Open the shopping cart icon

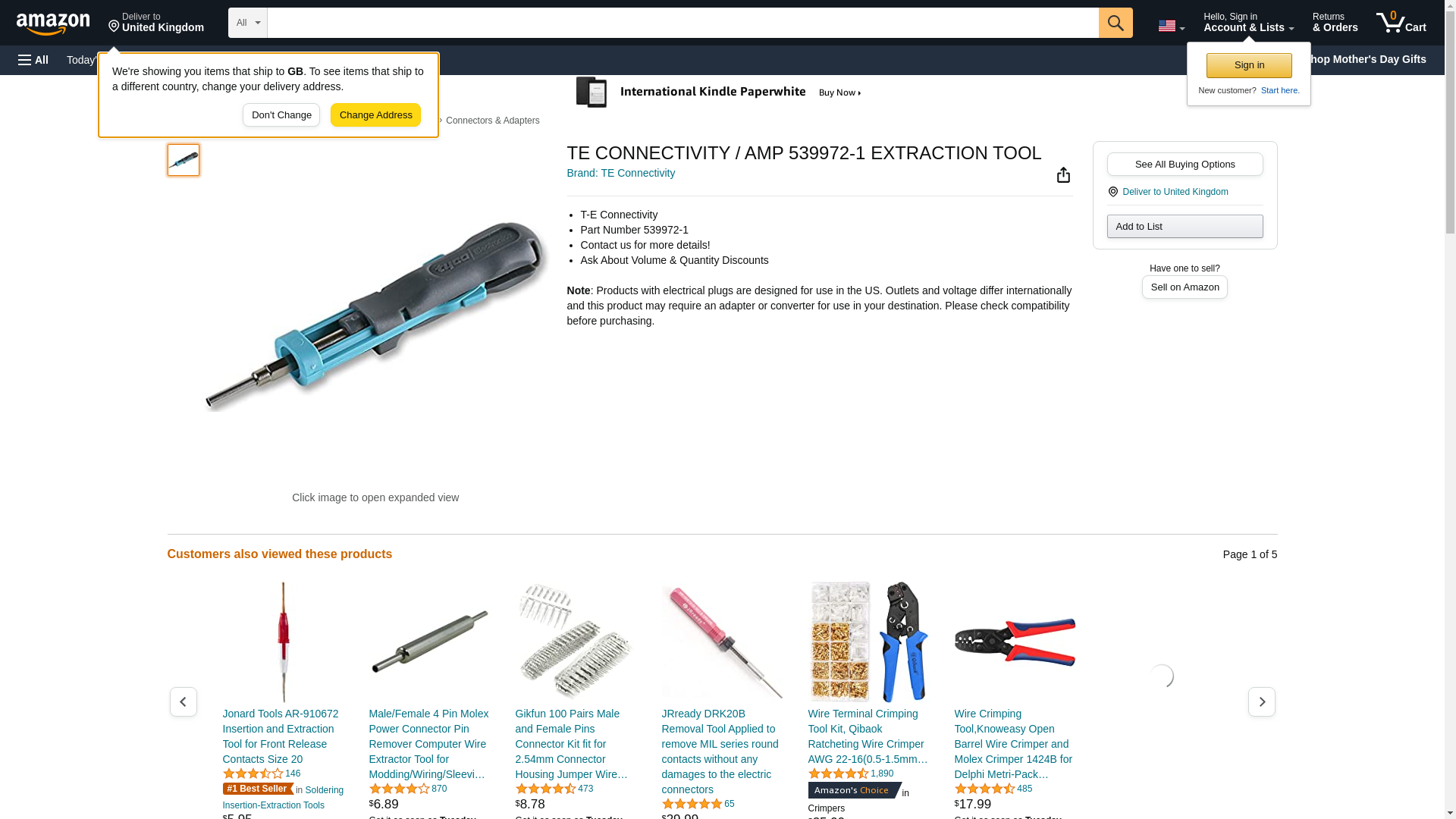point(1401,23)
